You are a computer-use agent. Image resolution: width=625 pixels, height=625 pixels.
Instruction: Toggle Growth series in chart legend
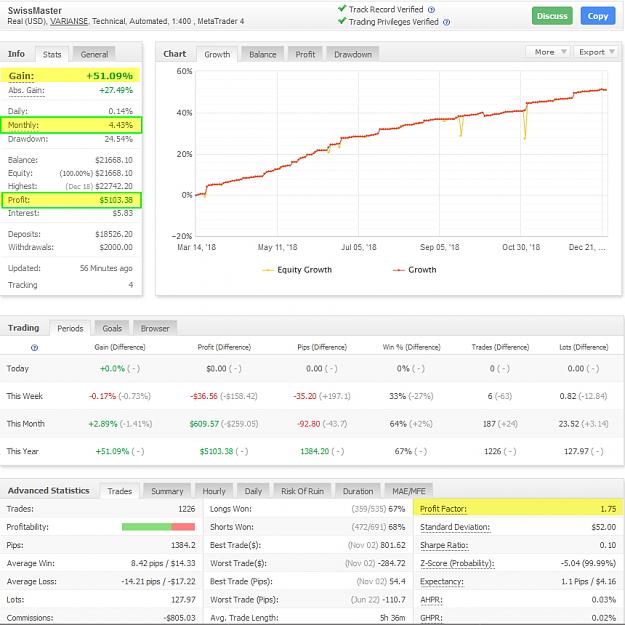click(415, 270)
